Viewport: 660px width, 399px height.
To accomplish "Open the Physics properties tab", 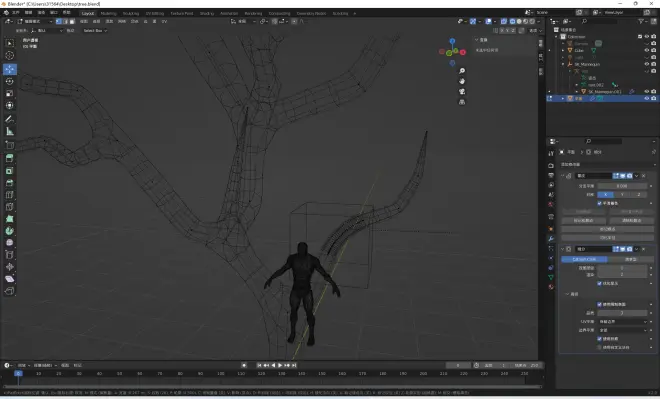I will [551, 258].
